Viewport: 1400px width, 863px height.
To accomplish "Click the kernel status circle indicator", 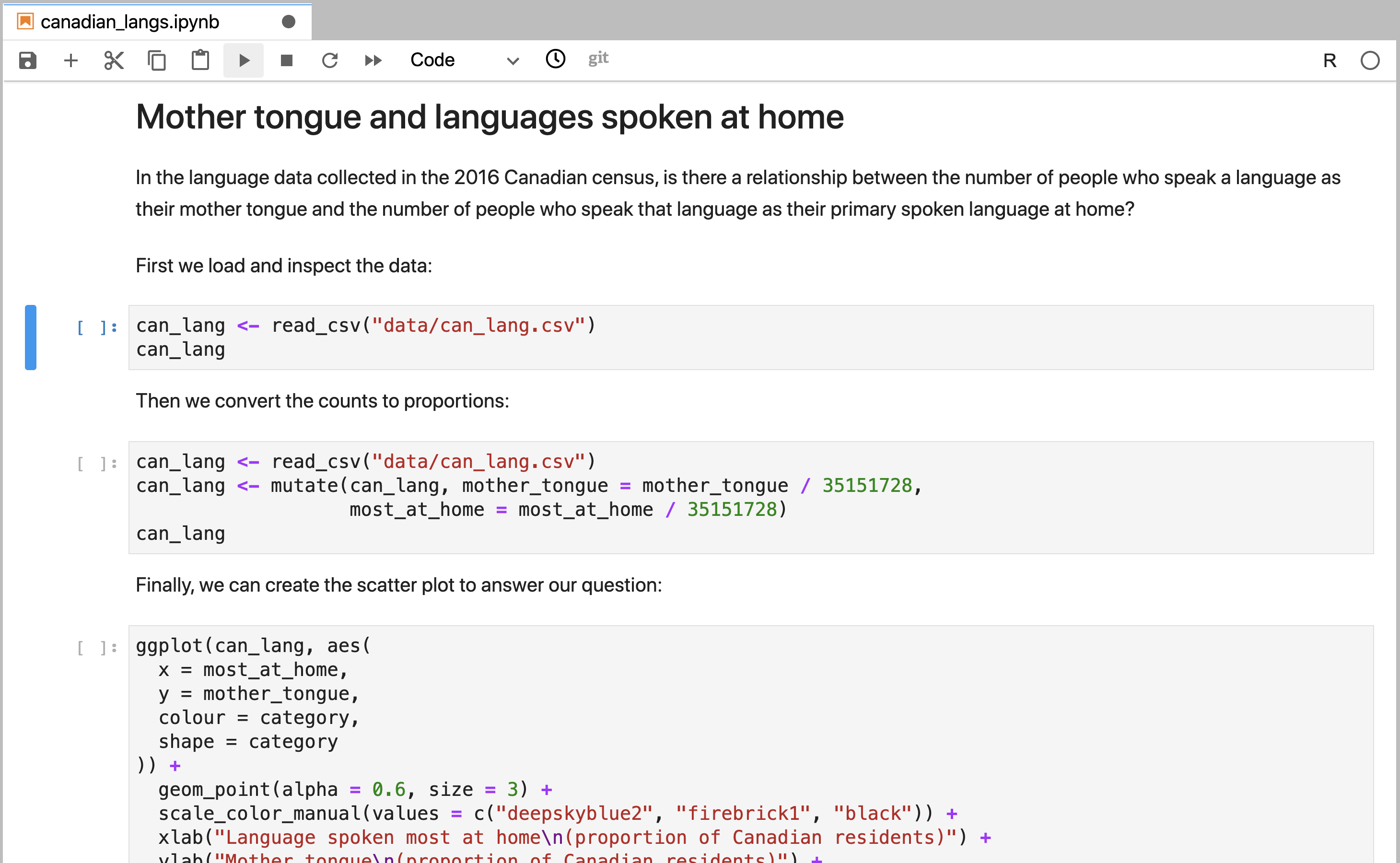I will [1370, 60].
